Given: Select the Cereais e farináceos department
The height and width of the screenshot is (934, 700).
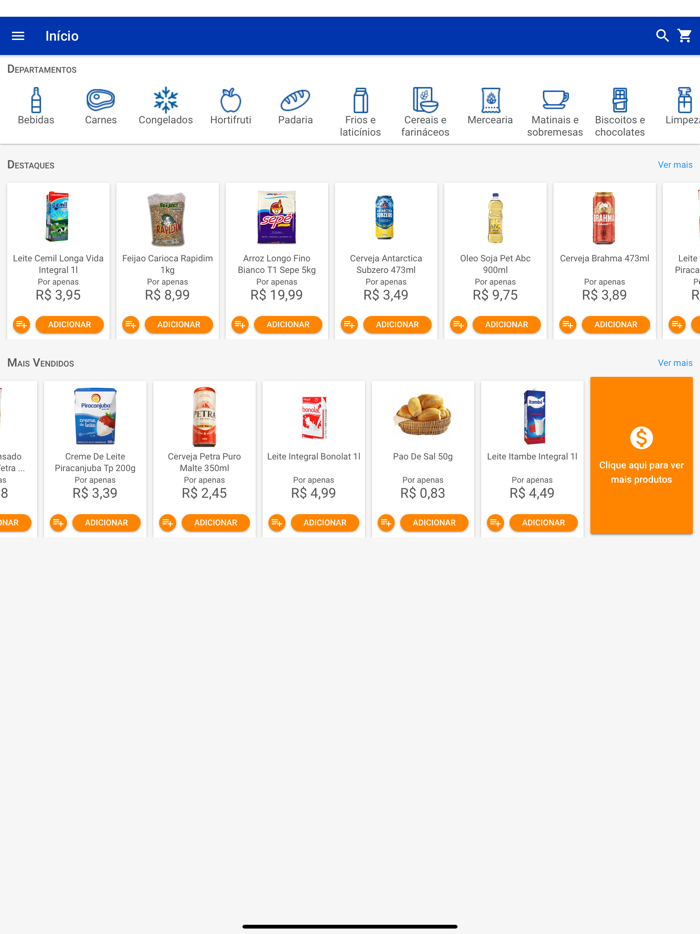Looking at the screenshot, I should click(x=425, y=112).
